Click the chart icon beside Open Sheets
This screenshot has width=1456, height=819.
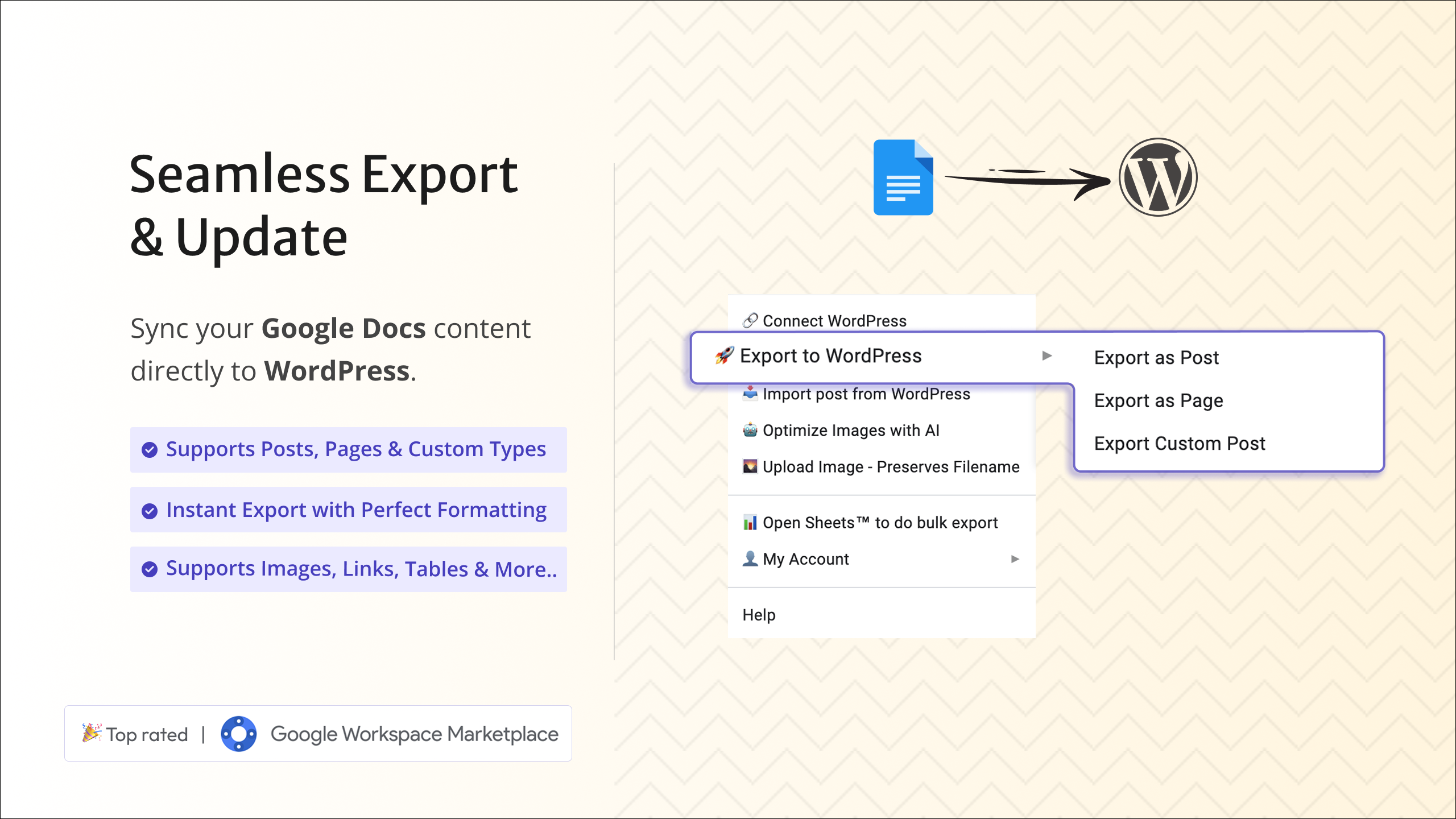(x=750, y=522)
